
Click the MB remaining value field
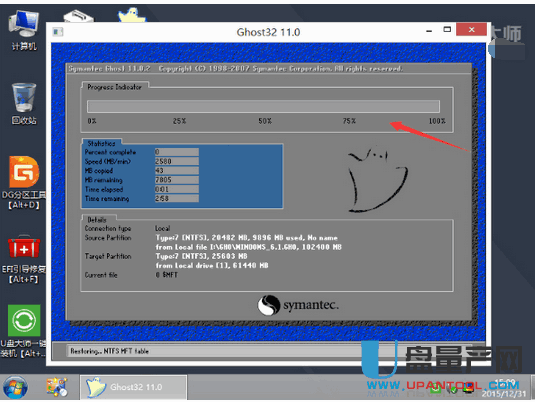click(176, 180)
